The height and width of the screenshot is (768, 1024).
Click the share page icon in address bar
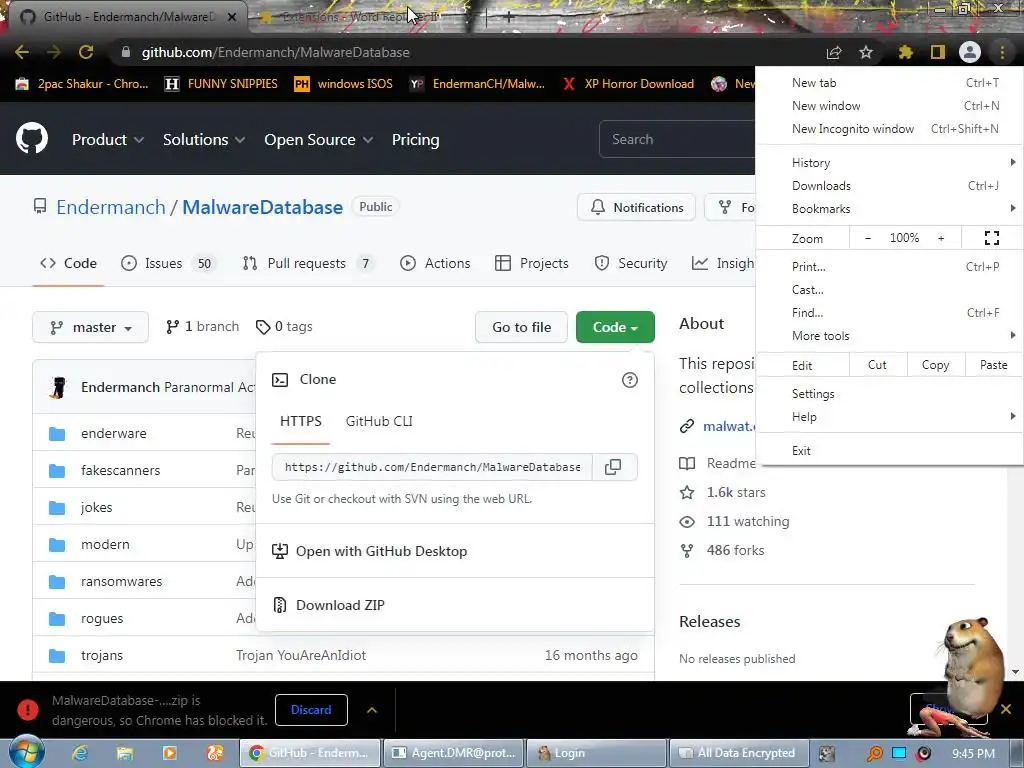[x=834, y=52]
